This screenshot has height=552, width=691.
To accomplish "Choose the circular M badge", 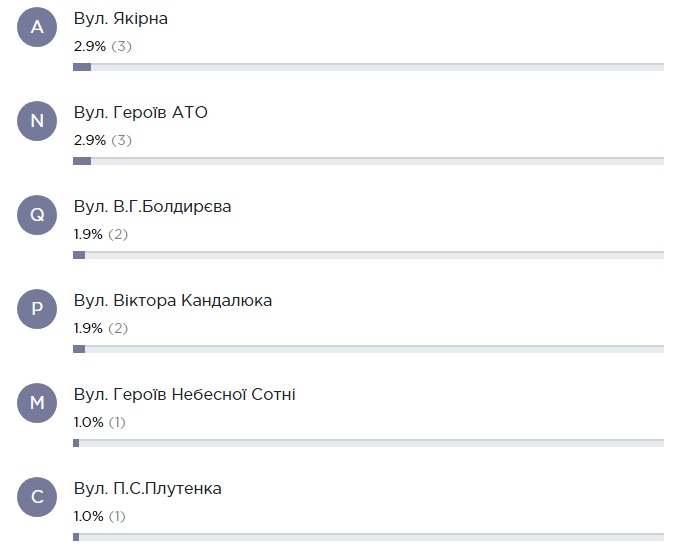I will (37, 403).
